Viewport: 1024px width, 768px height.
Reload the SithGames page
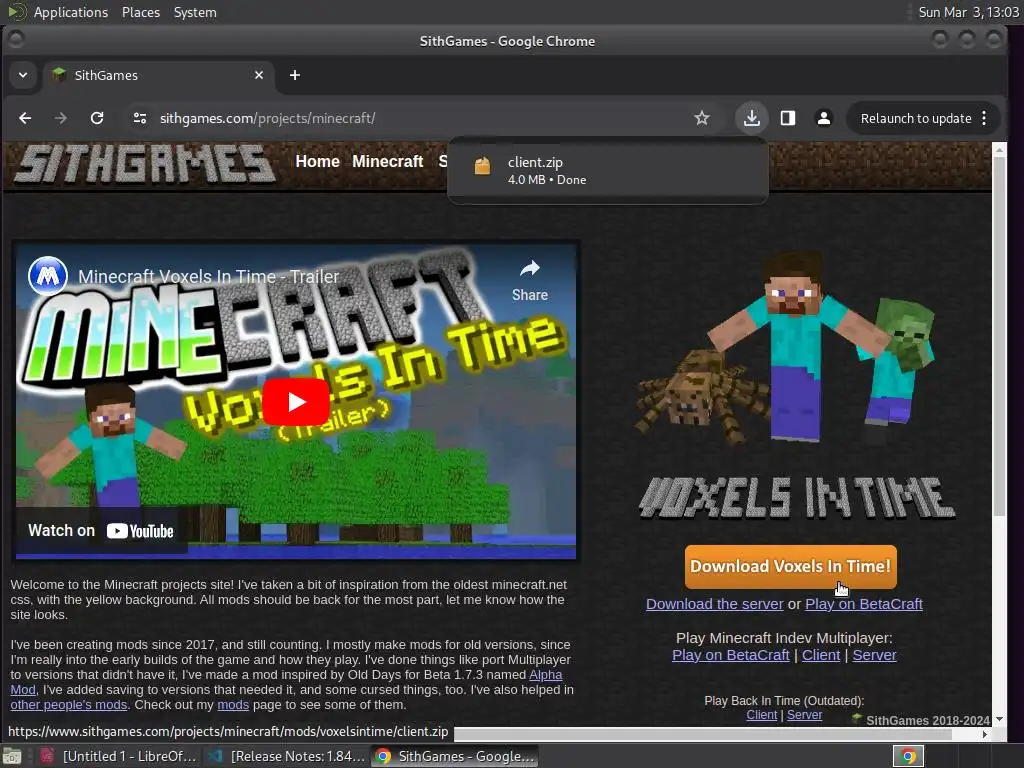pyautogui.click(x=97, y=118)
